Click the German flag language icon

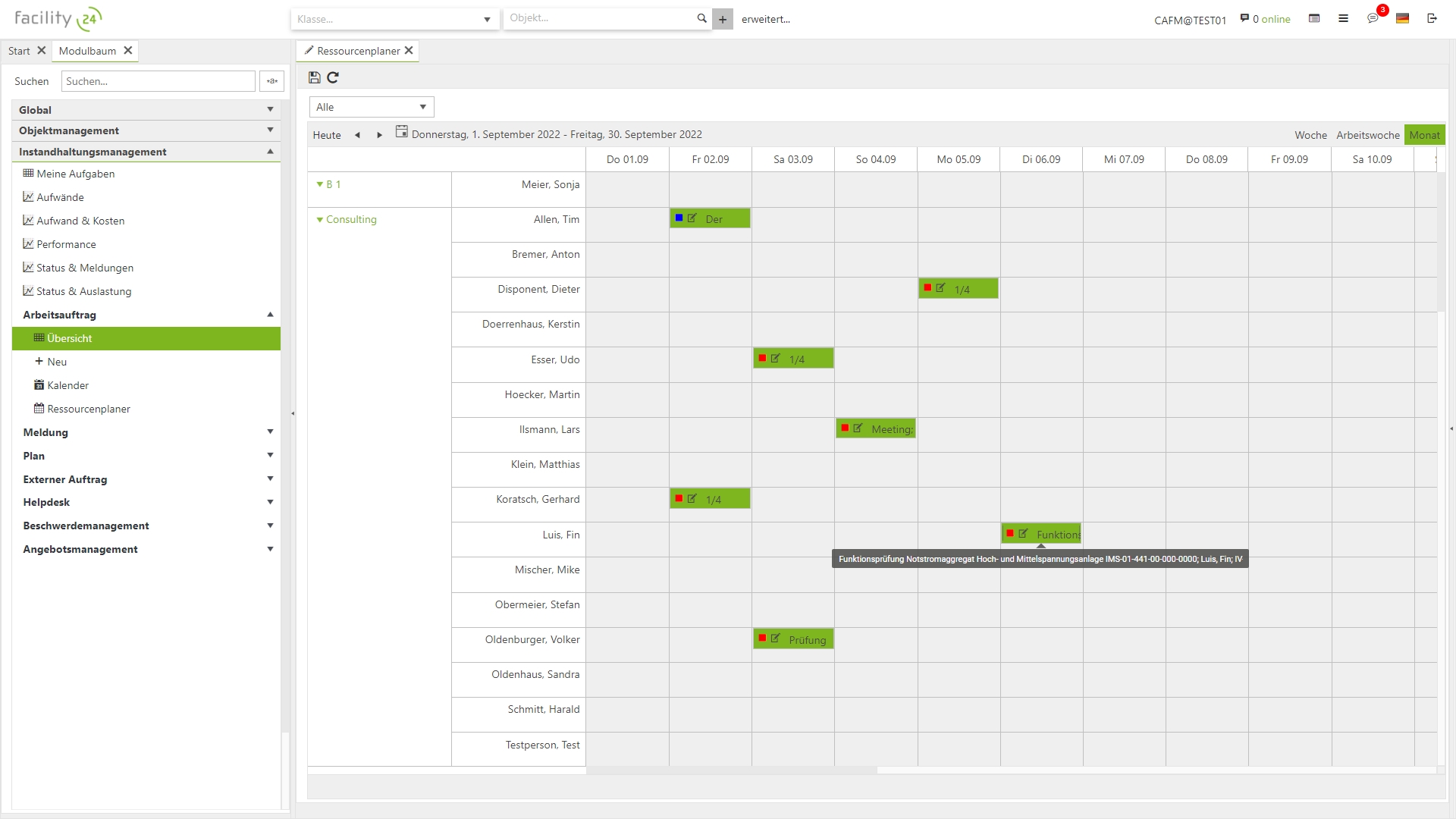(x=1402, y=18)
